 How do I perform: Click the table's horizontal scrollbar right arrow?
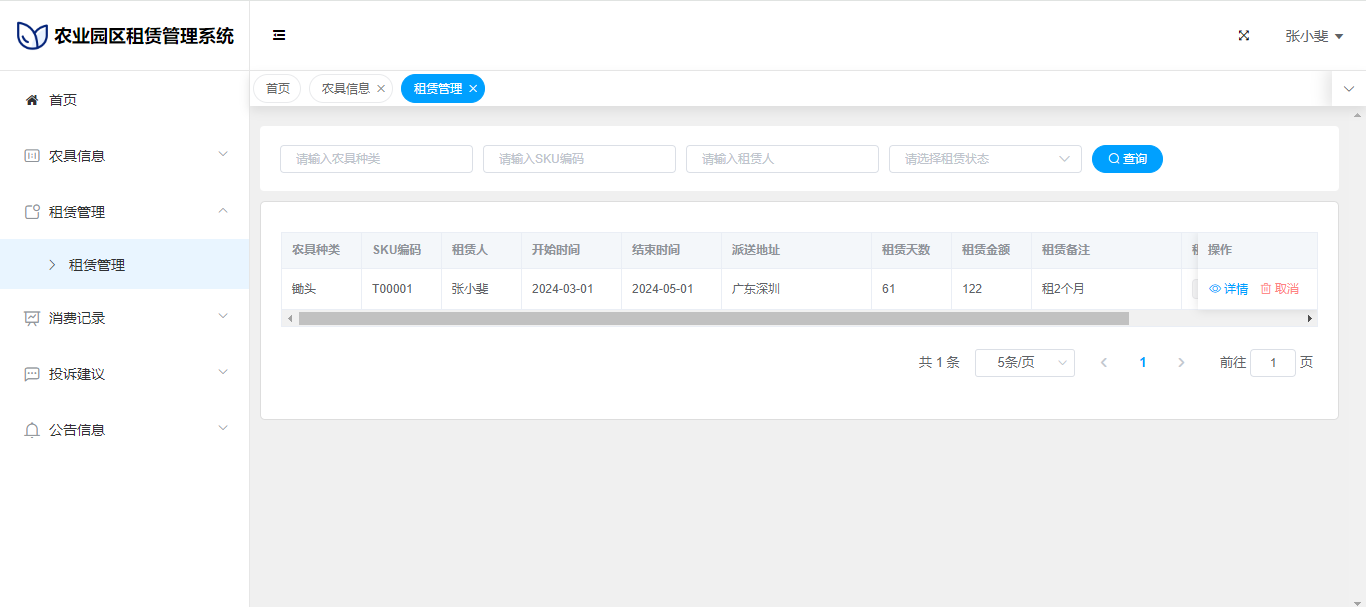click(x=1309, y=318)
